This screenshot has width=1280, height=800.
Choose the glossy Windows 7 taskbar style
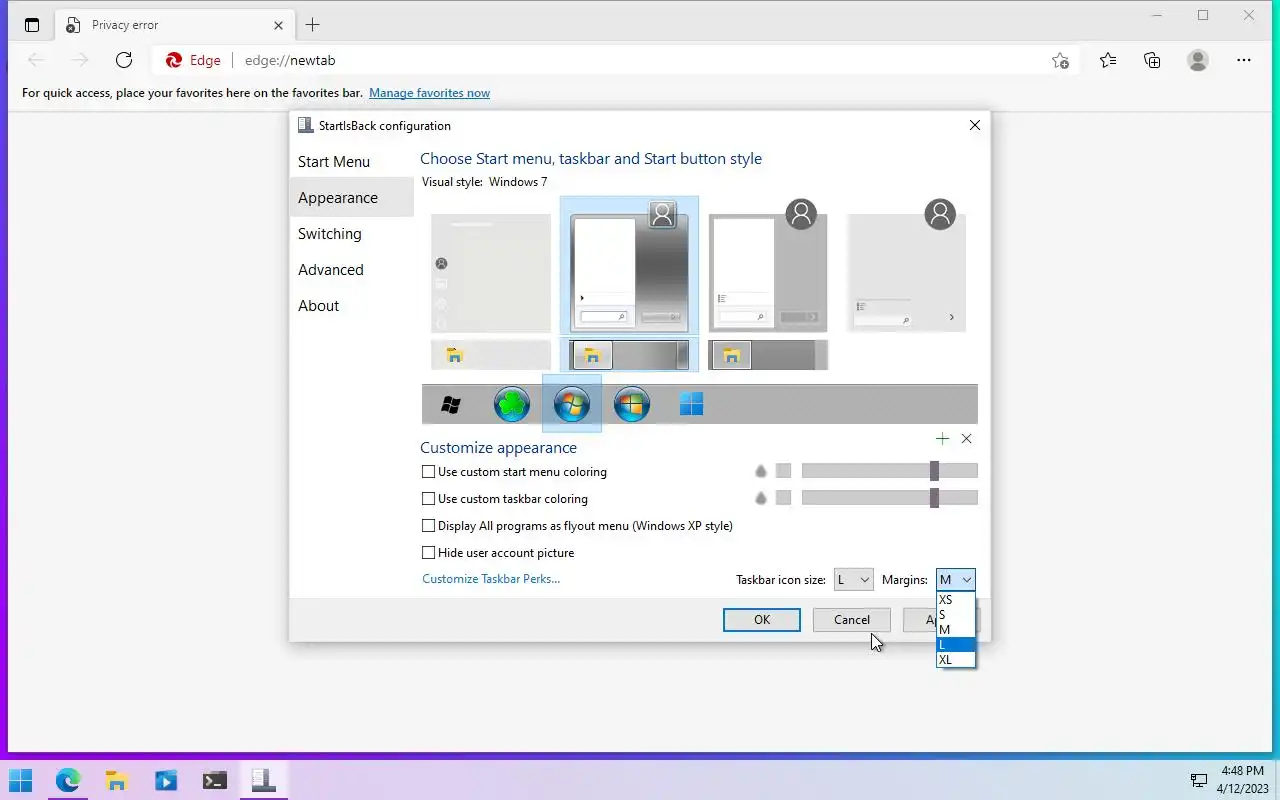click(x=630, y=355)
